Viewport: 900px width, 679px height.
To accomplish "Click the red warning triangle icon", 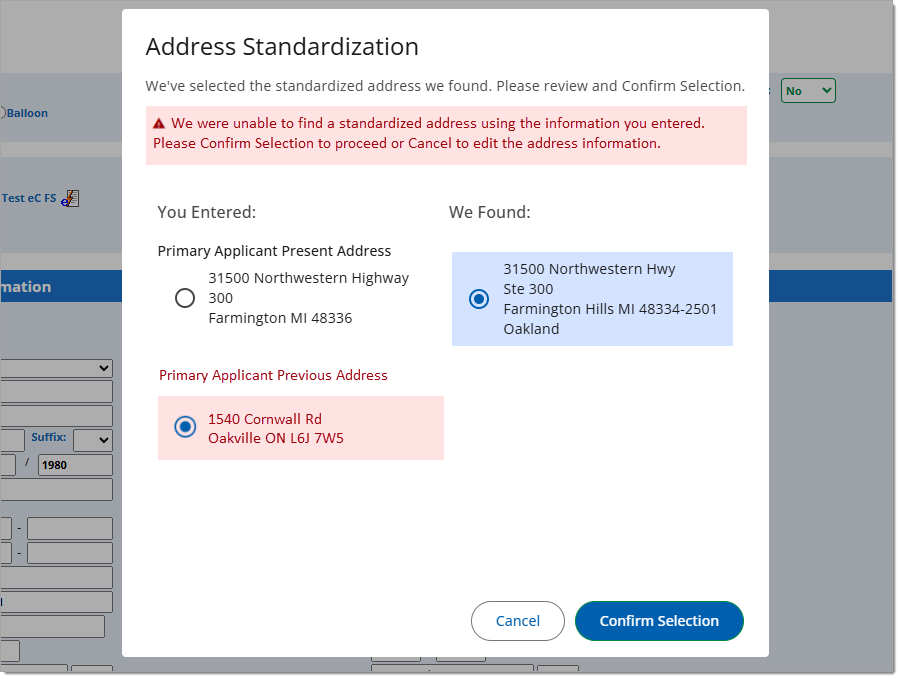I will click(159, 124).
